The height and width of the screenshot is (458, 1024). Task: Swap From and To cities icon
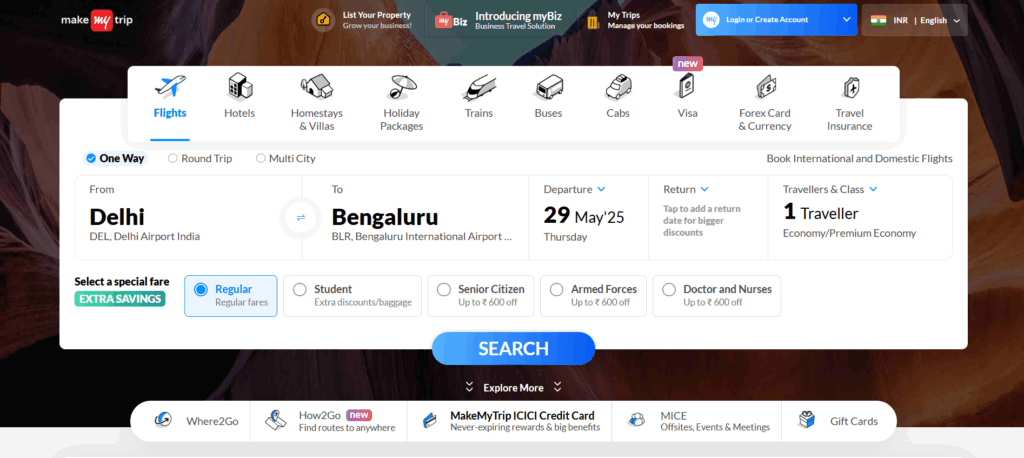[x=301, y=218]
